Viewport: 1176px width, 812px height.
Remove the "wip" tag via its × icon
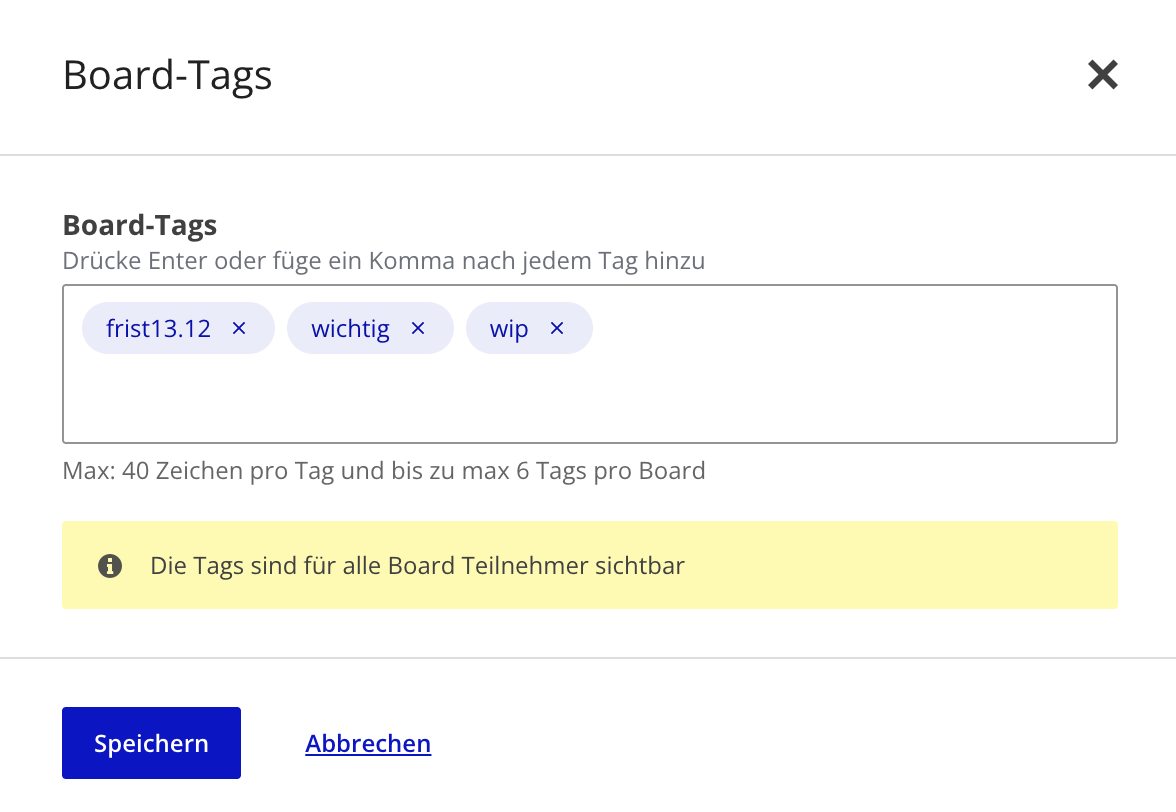coord(556,327)
